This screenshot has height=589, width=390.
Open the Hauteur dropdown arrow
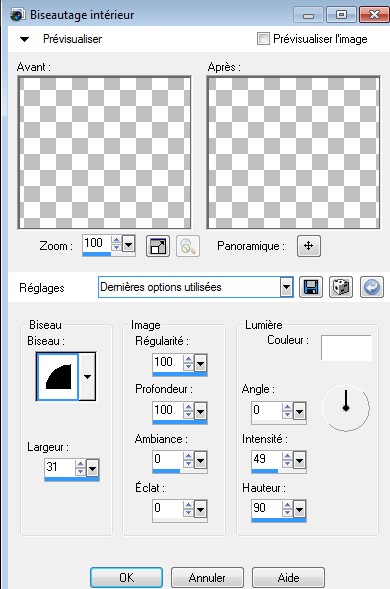(x=299, y=509)
